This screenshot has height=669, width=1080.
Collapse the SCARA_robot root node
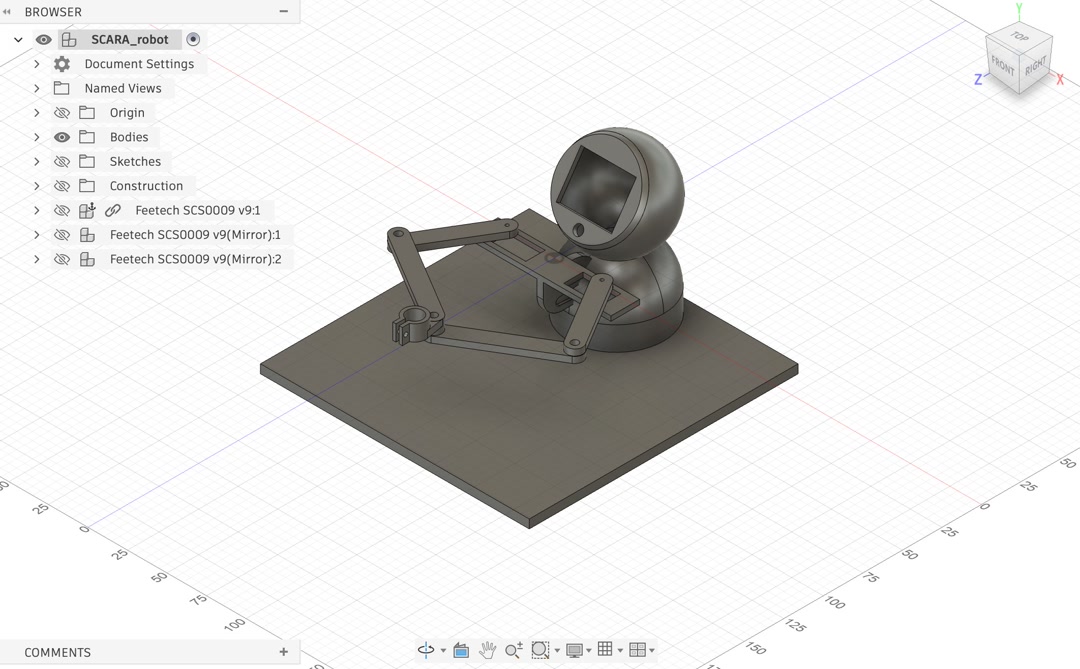point(19,40)
